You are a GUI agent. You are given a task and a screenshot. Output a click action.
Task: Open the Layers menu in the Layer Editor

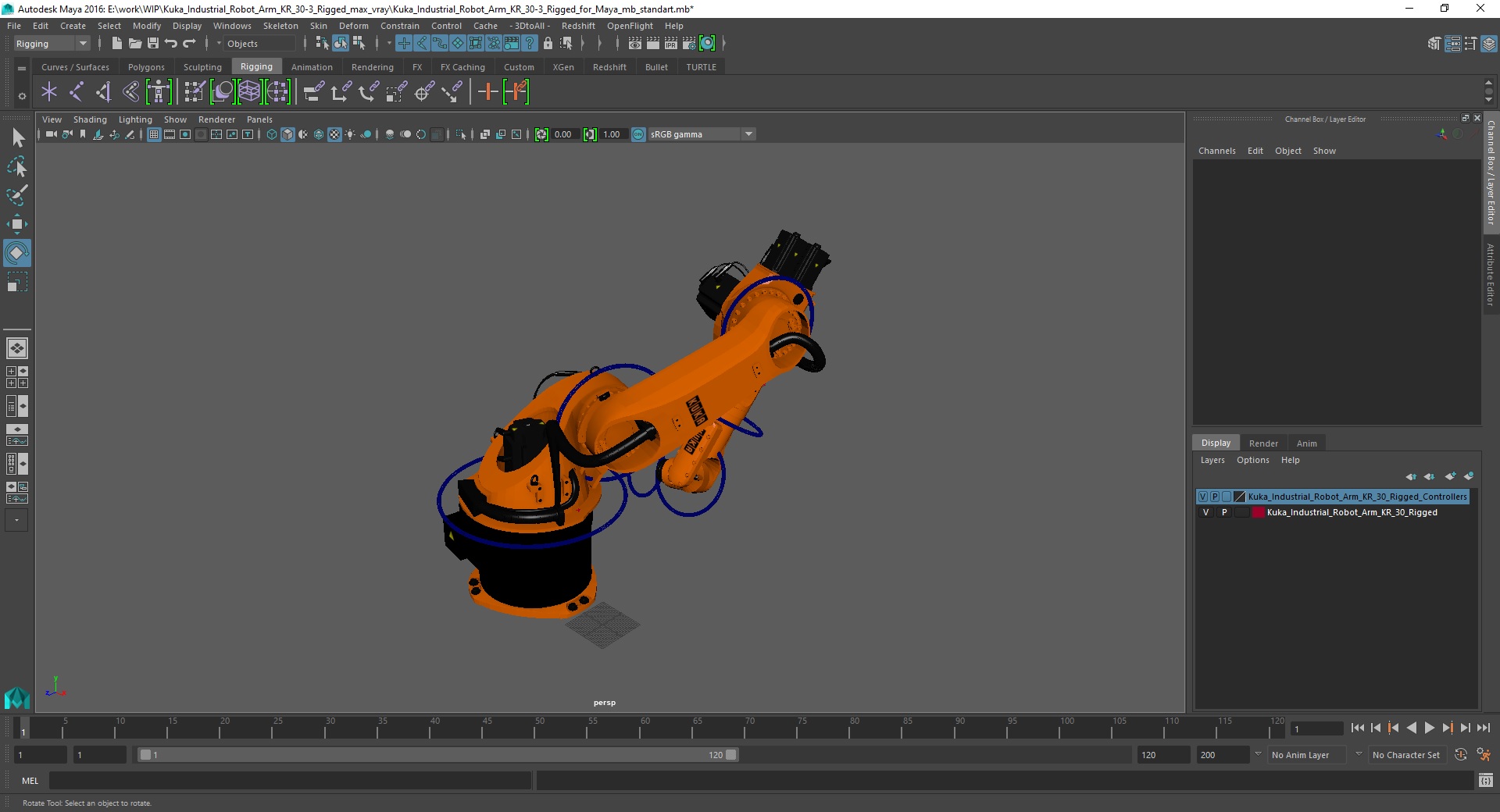coord(1212,460)
